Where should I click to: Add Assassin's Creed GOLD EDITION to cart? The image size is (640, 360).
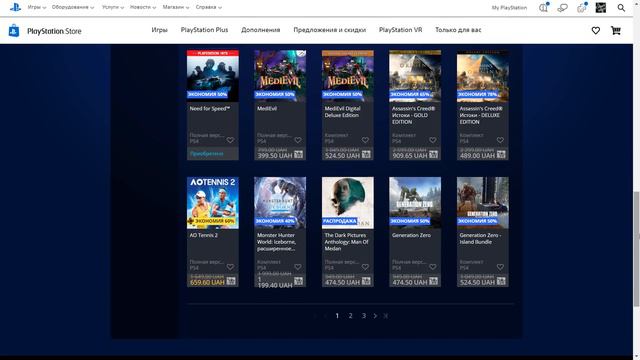[433, 155]
